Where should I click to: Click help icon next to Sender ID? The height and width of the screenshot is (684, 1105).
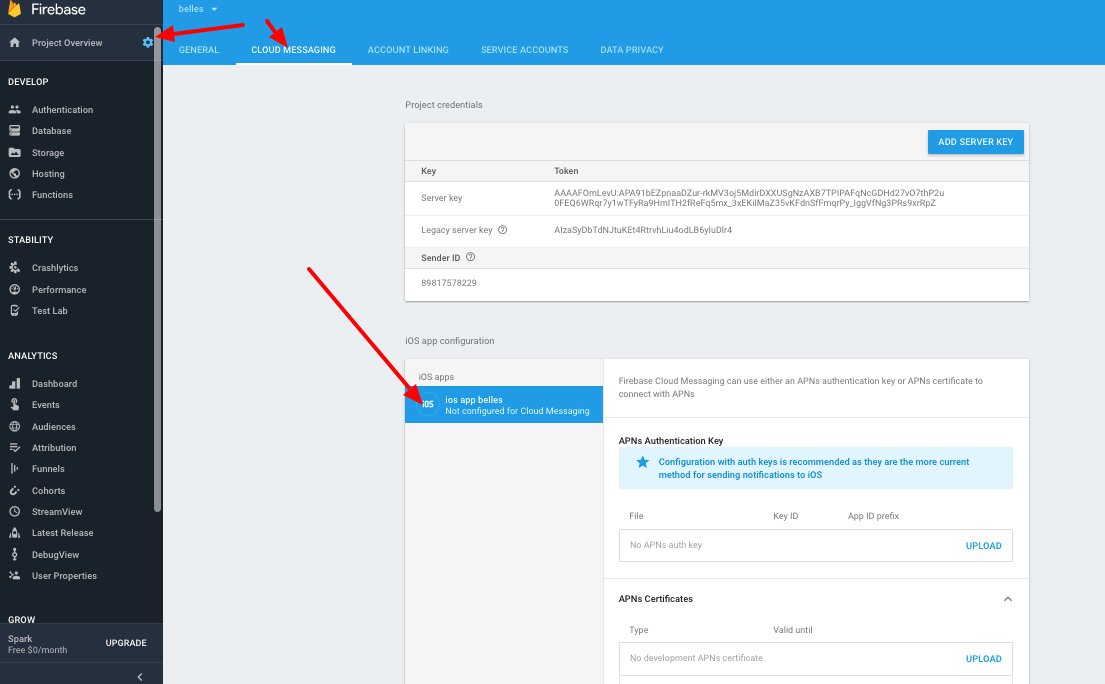[x=471, y=257]
